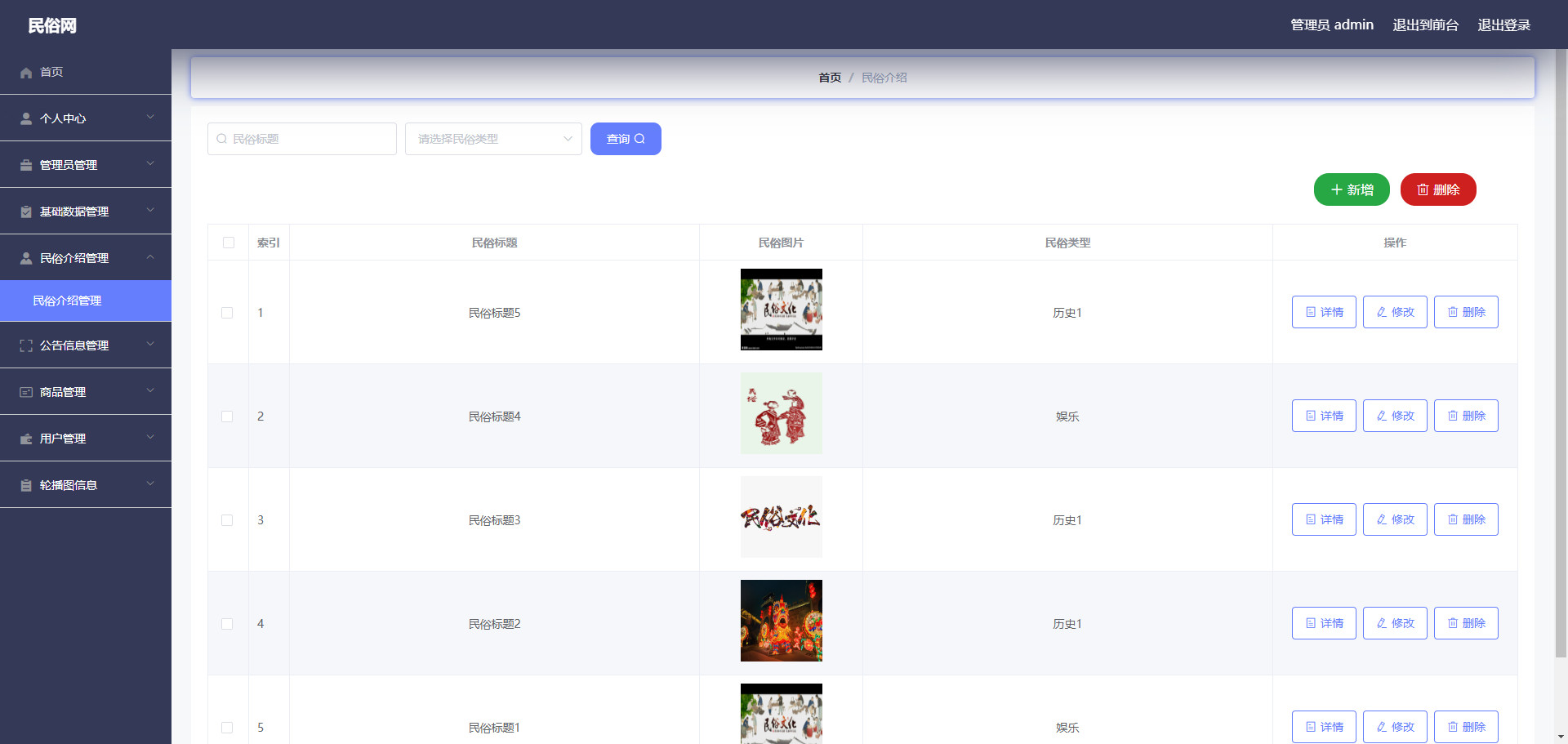This screenshot has width=1568, height=744.
Task: Click the 轮播图信息 sidebar icon
Action: coord(26,485)
